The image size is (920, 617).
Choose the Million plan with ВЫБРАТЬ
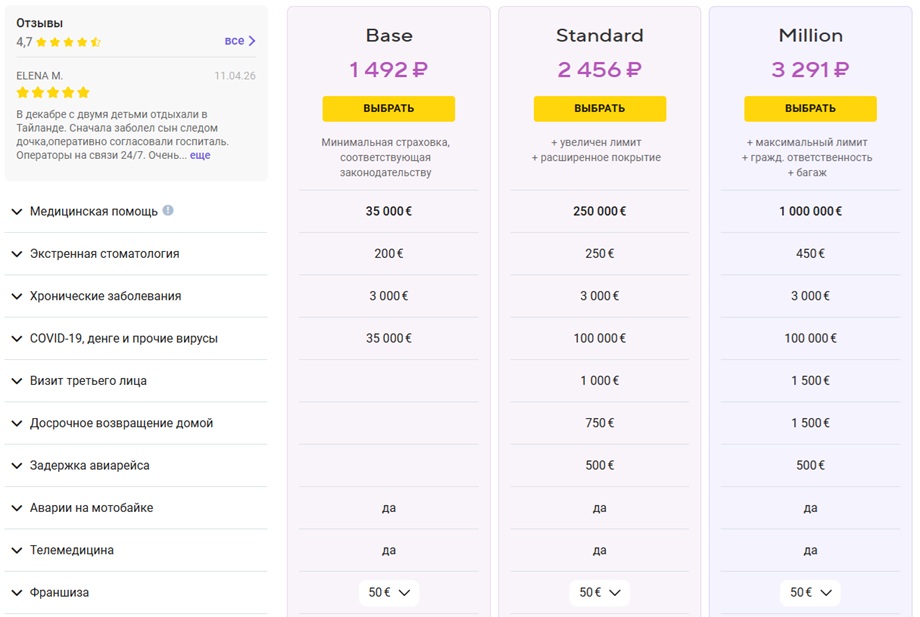point(810,109)
